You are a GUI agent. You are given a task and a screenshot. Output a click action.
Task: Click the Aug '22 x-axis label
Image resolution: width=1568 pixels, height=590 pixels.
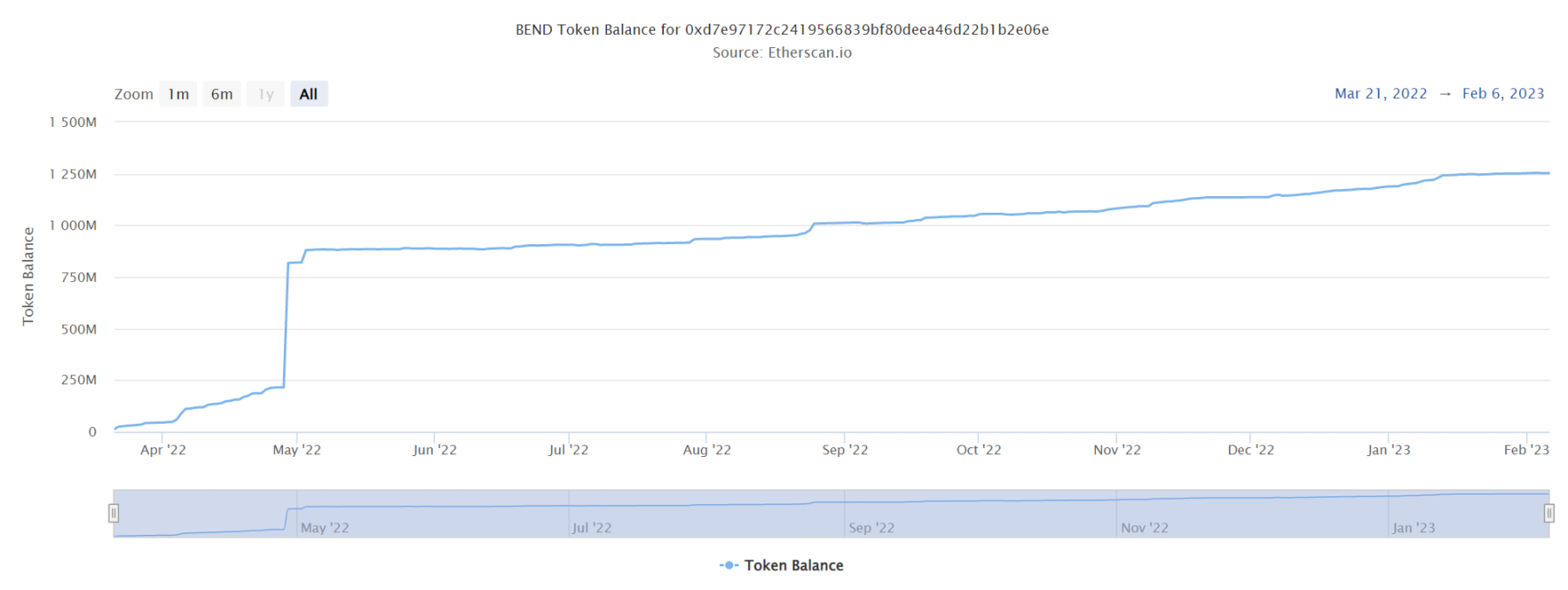(x=707, y=450)
